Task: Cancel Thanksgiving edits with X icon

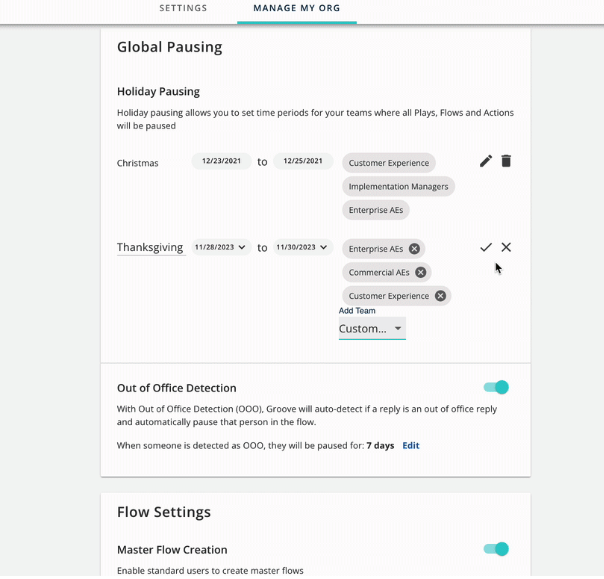Action: tap(506, 247)
